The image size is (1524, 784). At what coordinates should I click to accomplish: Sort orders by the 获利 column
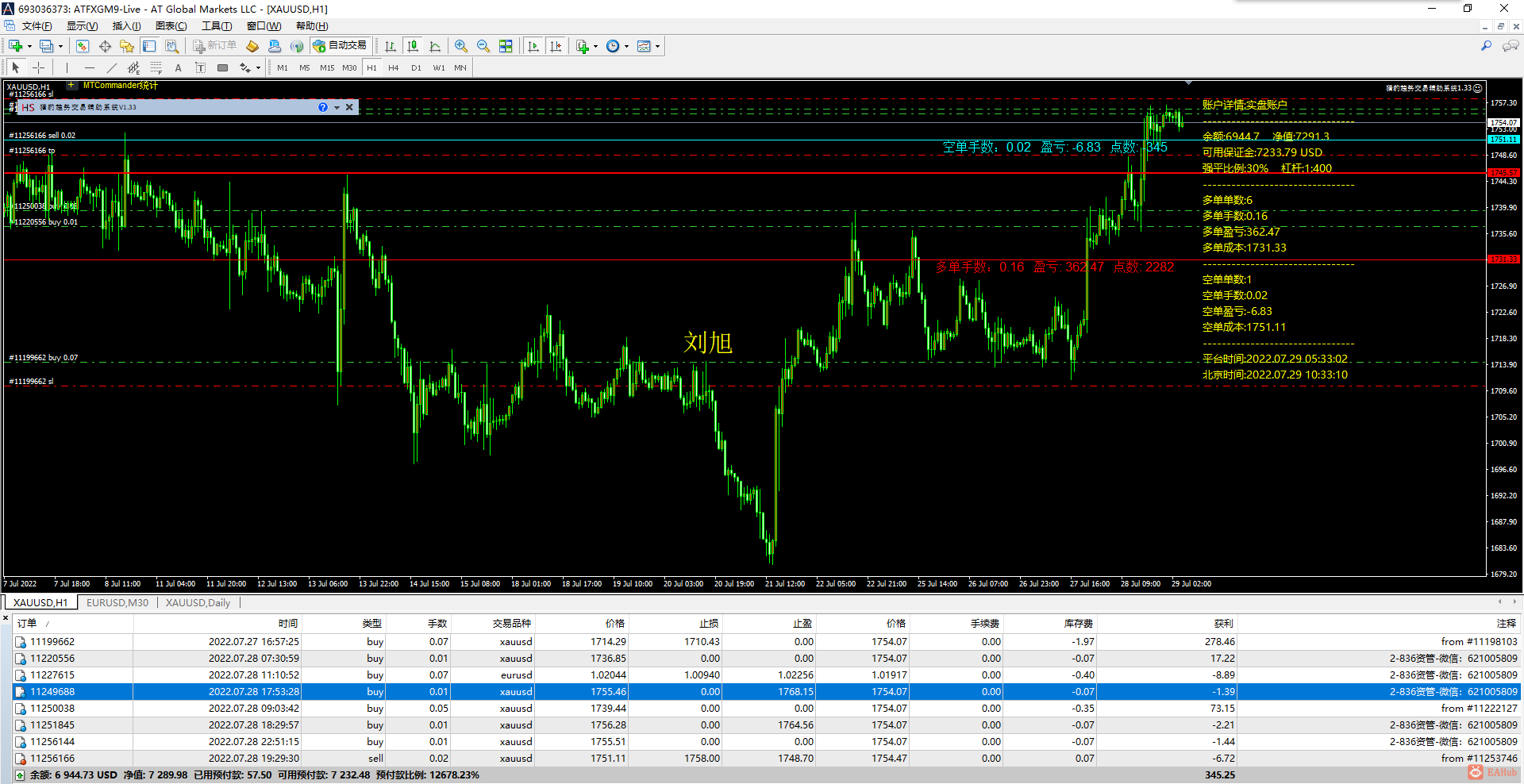pos(1167,624)
